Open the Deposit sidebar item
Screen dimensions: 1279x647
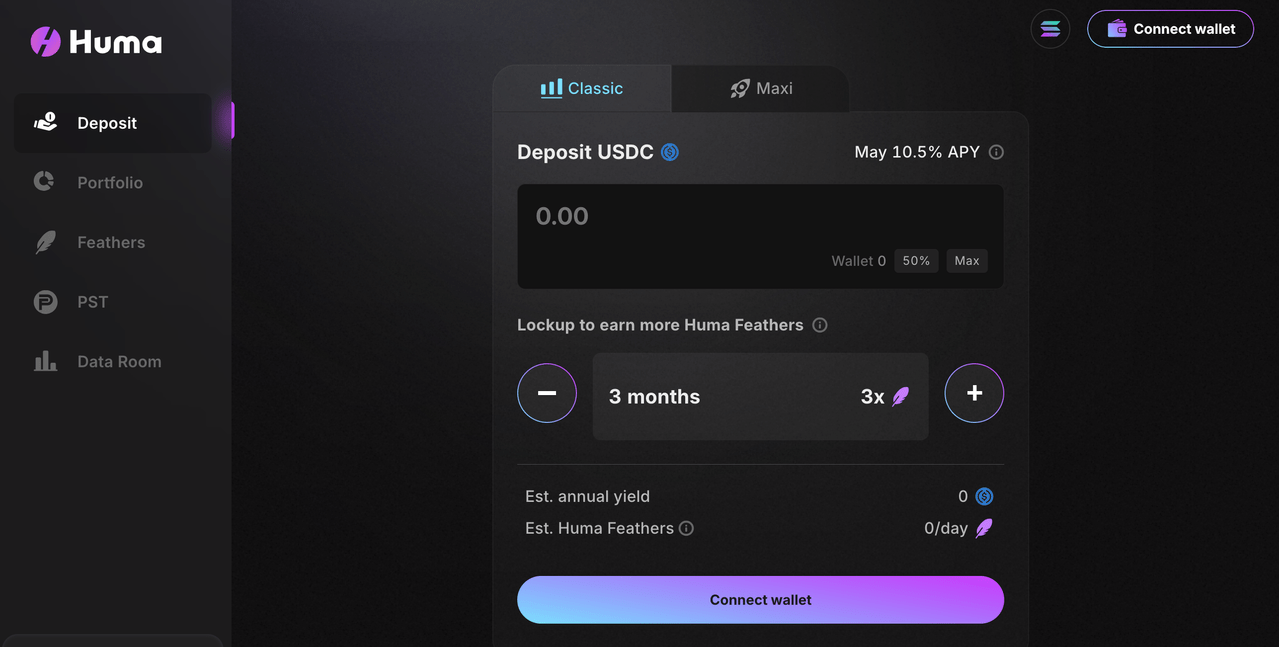click(x=107, y=123)
